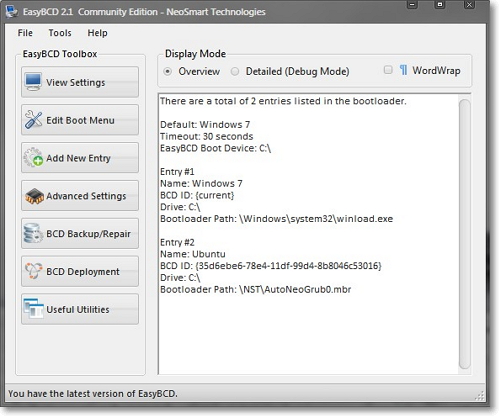Open View Settings page

(x=80, y=82)
